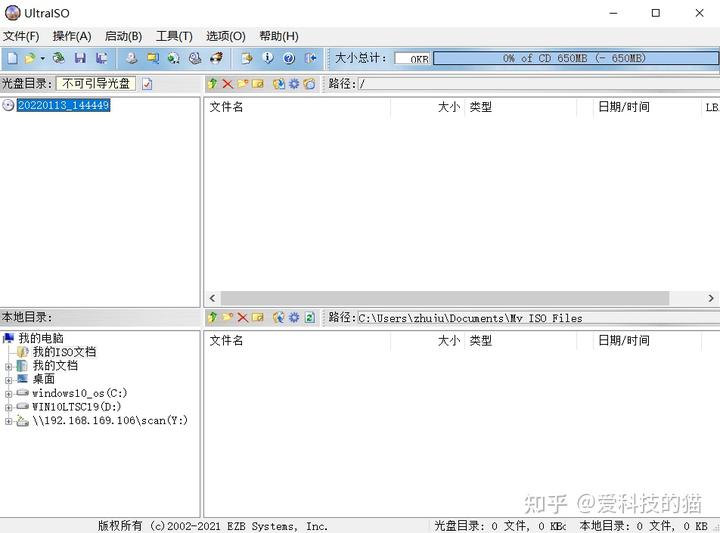Expand the windows10_os(C:) drive node

[x=8, y=394]
